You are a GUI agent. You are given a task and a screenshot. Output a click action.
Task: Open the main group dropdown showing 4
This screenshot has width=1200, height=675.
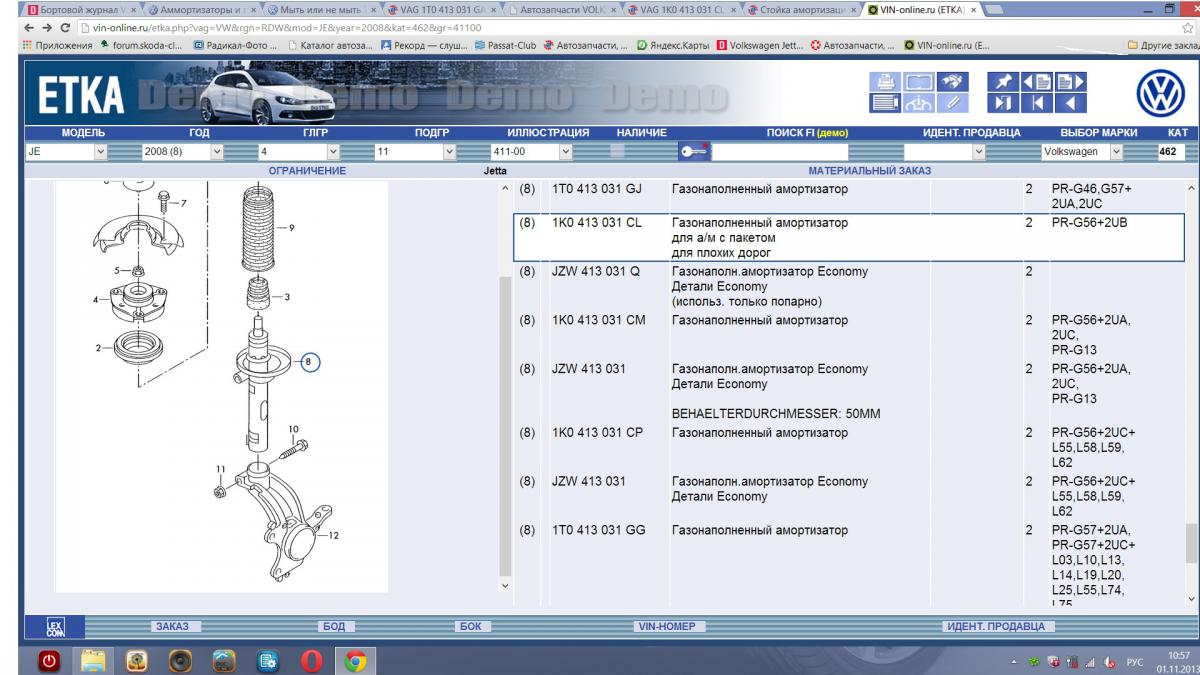pyautogui.click(x=300, y=152)
